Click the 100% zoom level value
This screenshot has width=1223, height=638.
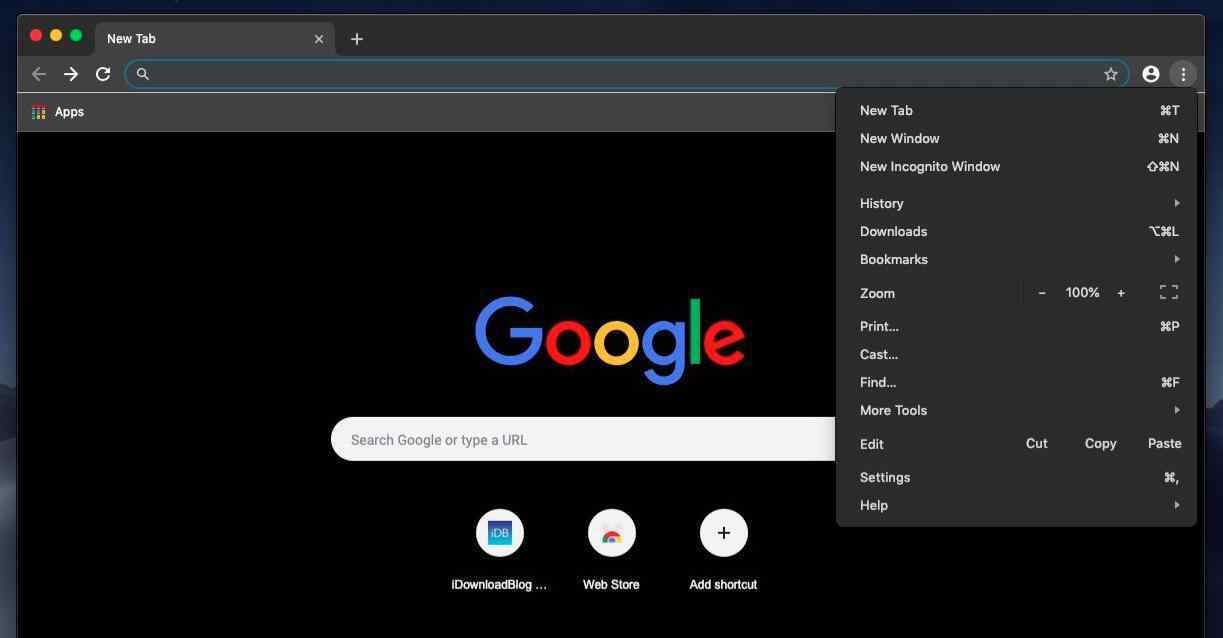coord(1082,293)
